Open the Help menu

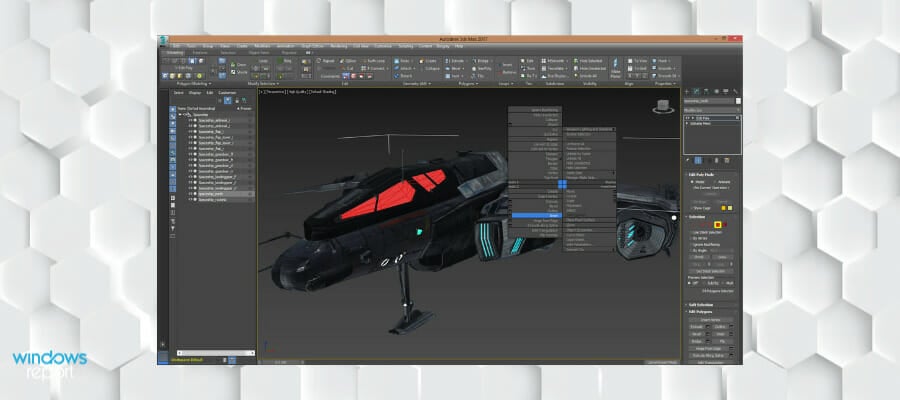(x=459, y=46)
